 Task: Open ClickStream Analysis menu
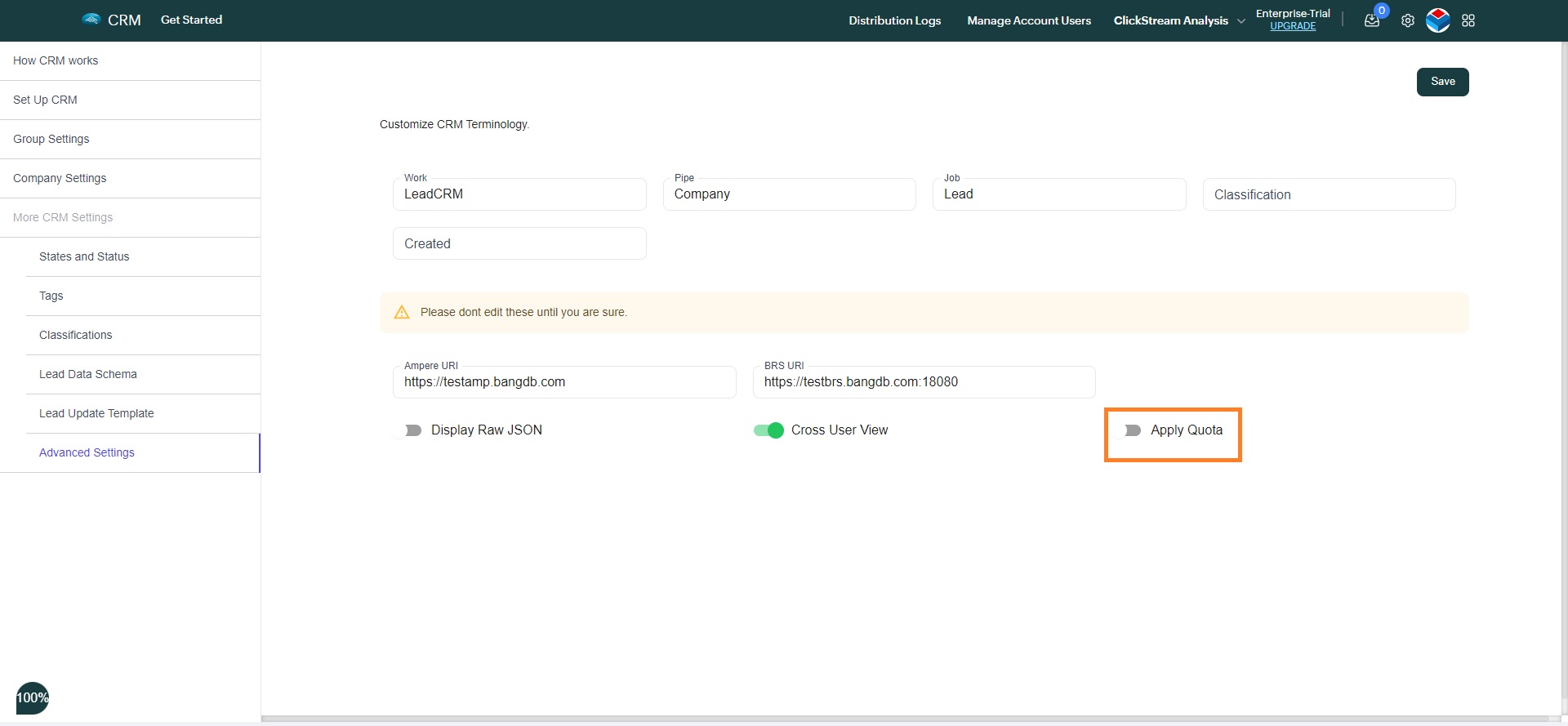(x=1170, y=20)
